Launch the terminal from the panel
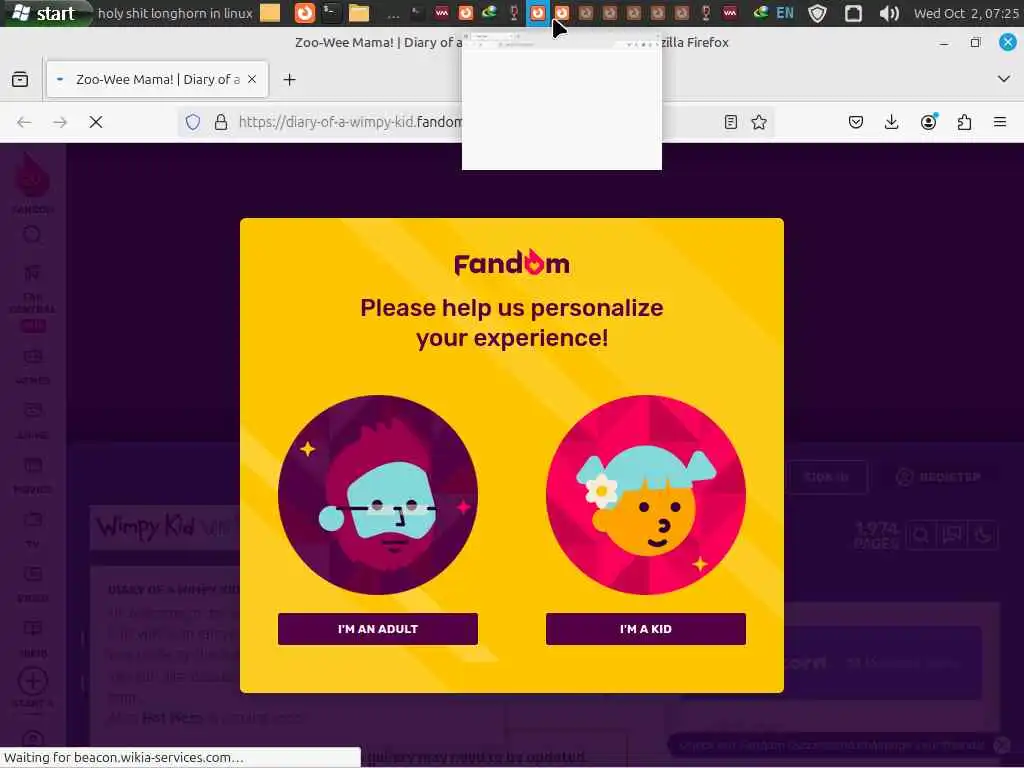 coord(331,12)
